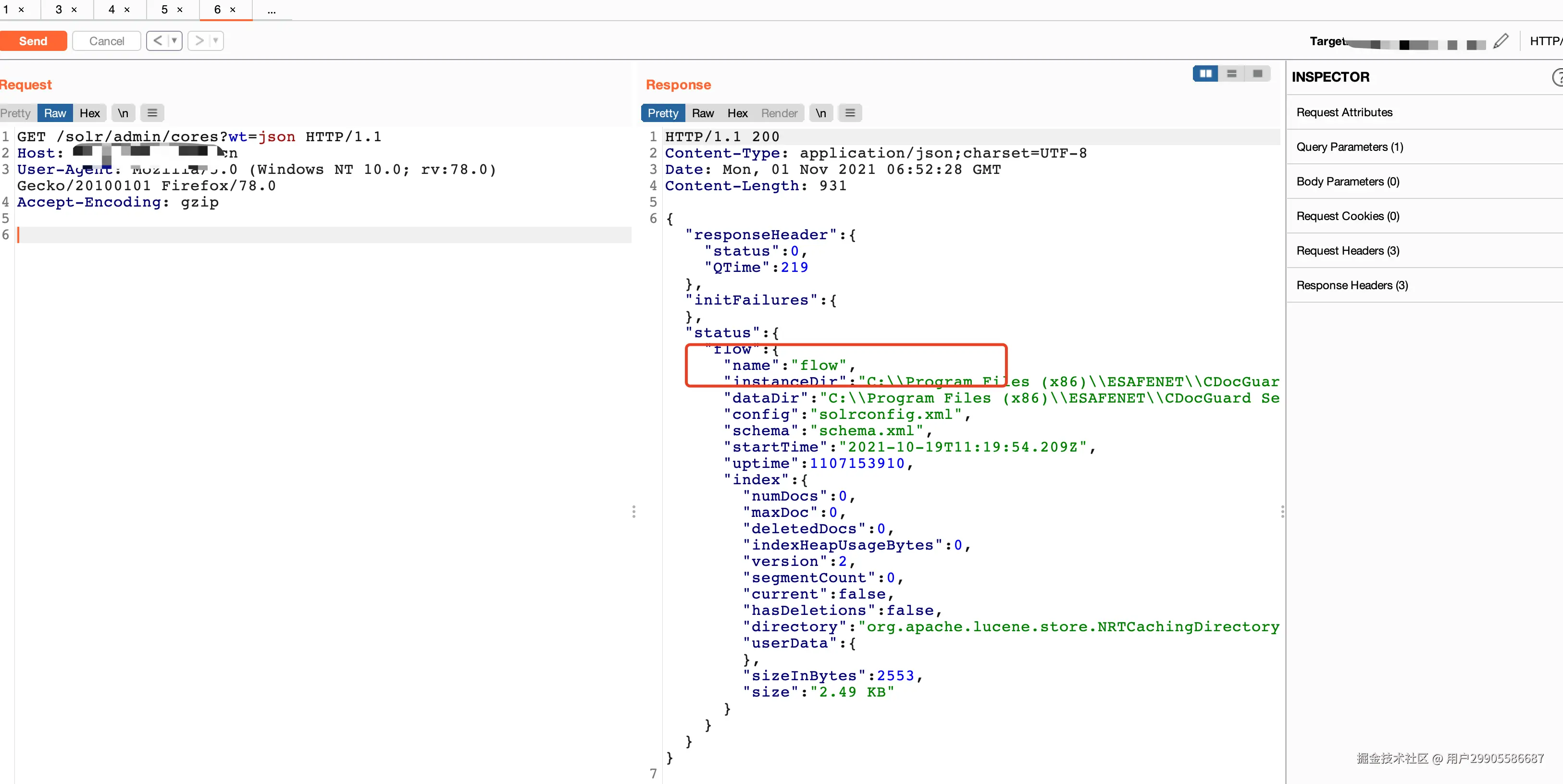Image resolution: width=1563 pixels, height=784 pixels.
Task: Switch to side-by-side layout view icon
Action: 1205,73
